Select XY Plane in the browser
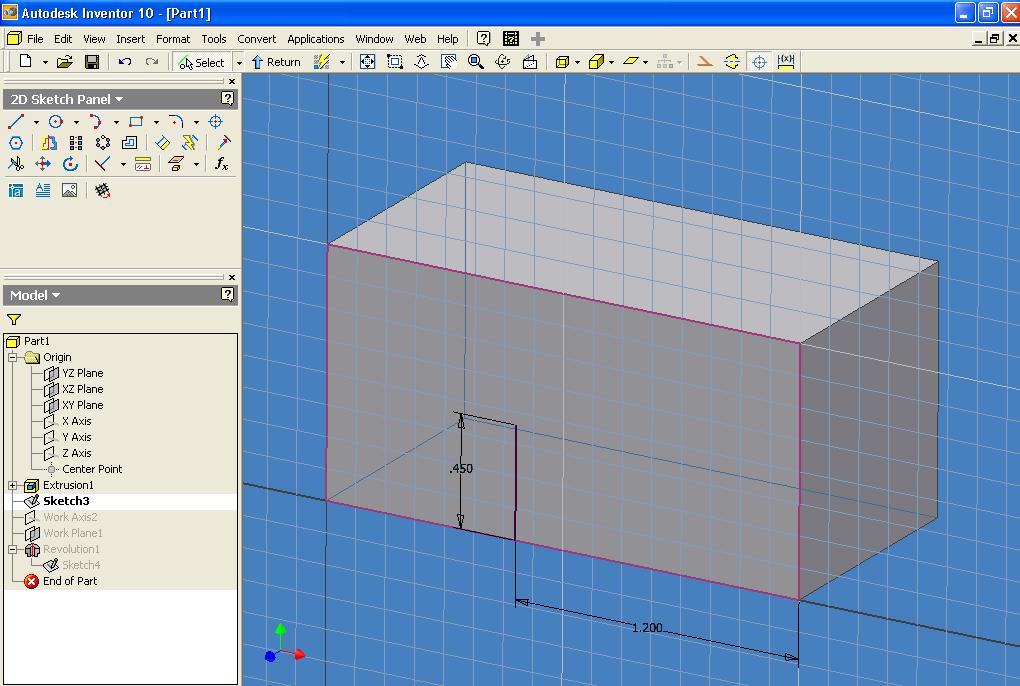 click(x=83, y=405)
